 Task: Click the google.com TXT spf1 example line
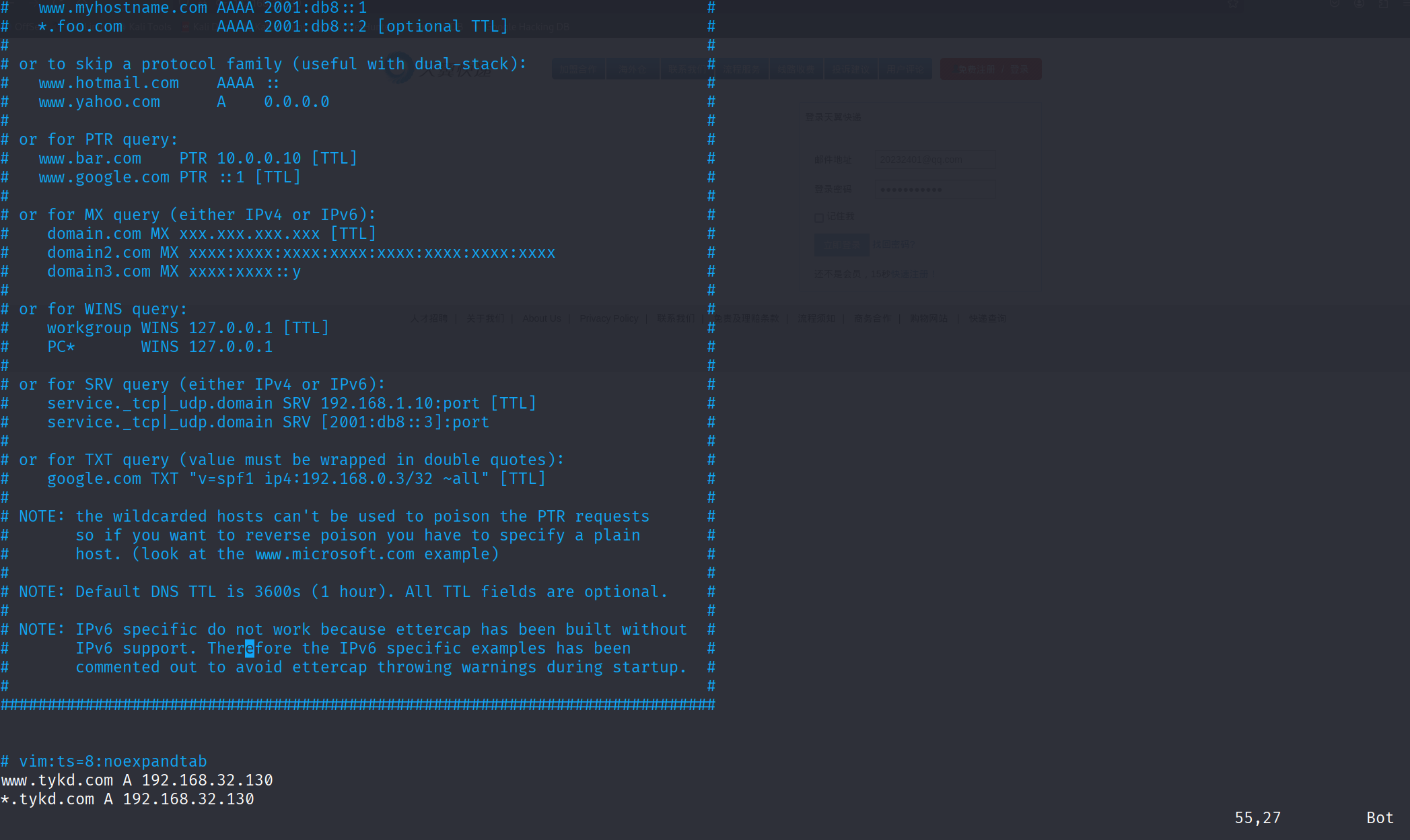tap(296, 479)
